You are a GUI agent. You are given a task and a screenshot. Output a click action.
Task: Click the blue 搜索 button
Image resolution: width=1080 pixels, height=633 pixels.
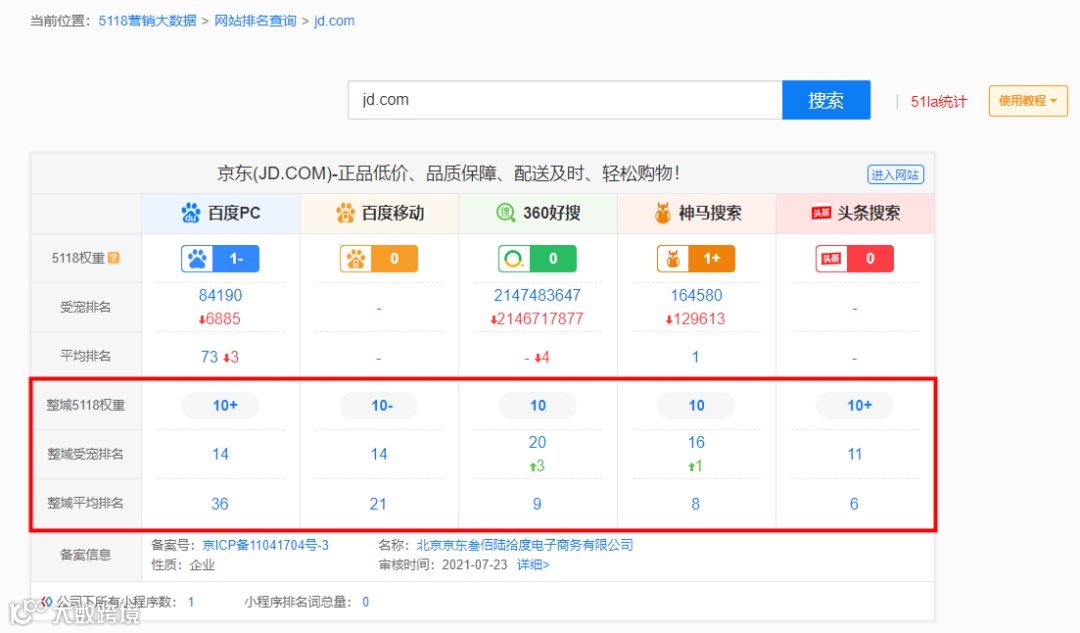pos(826,100)
